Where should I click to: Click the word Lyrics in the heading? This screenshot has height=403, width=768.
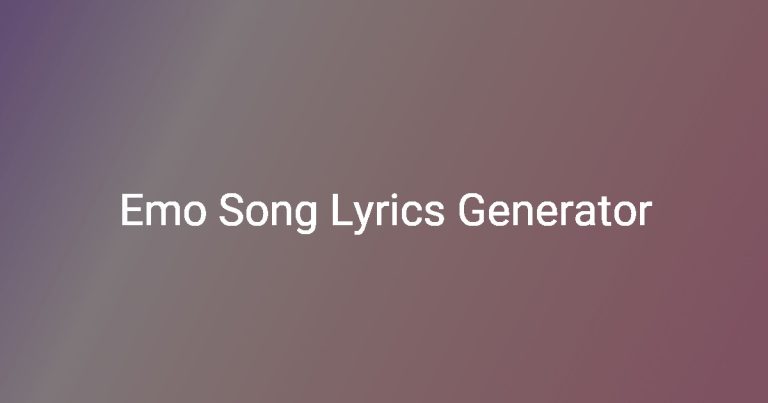tap(389, 213)
